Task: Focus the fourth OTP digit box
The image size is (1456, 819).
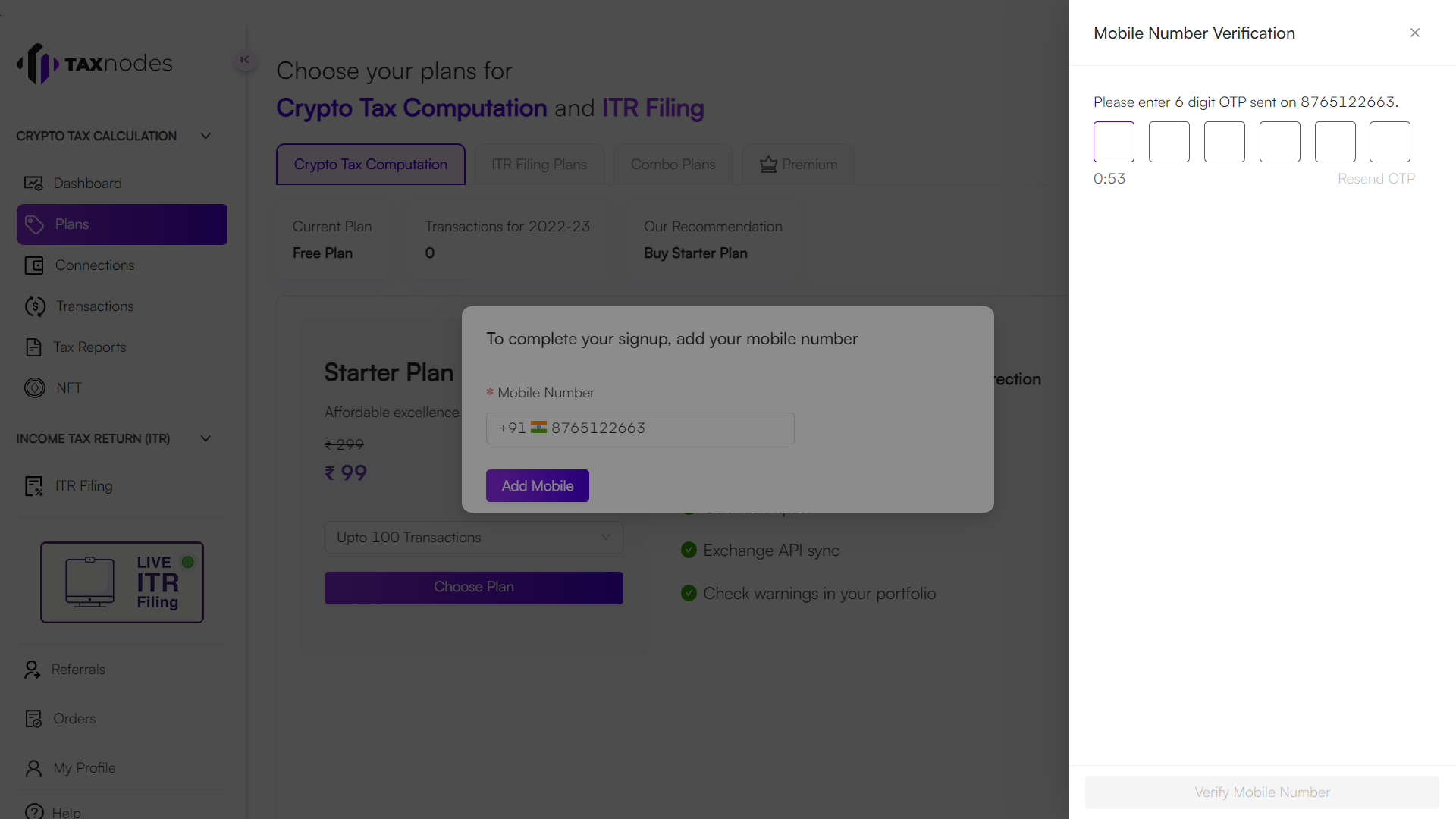Action: 1280,142
